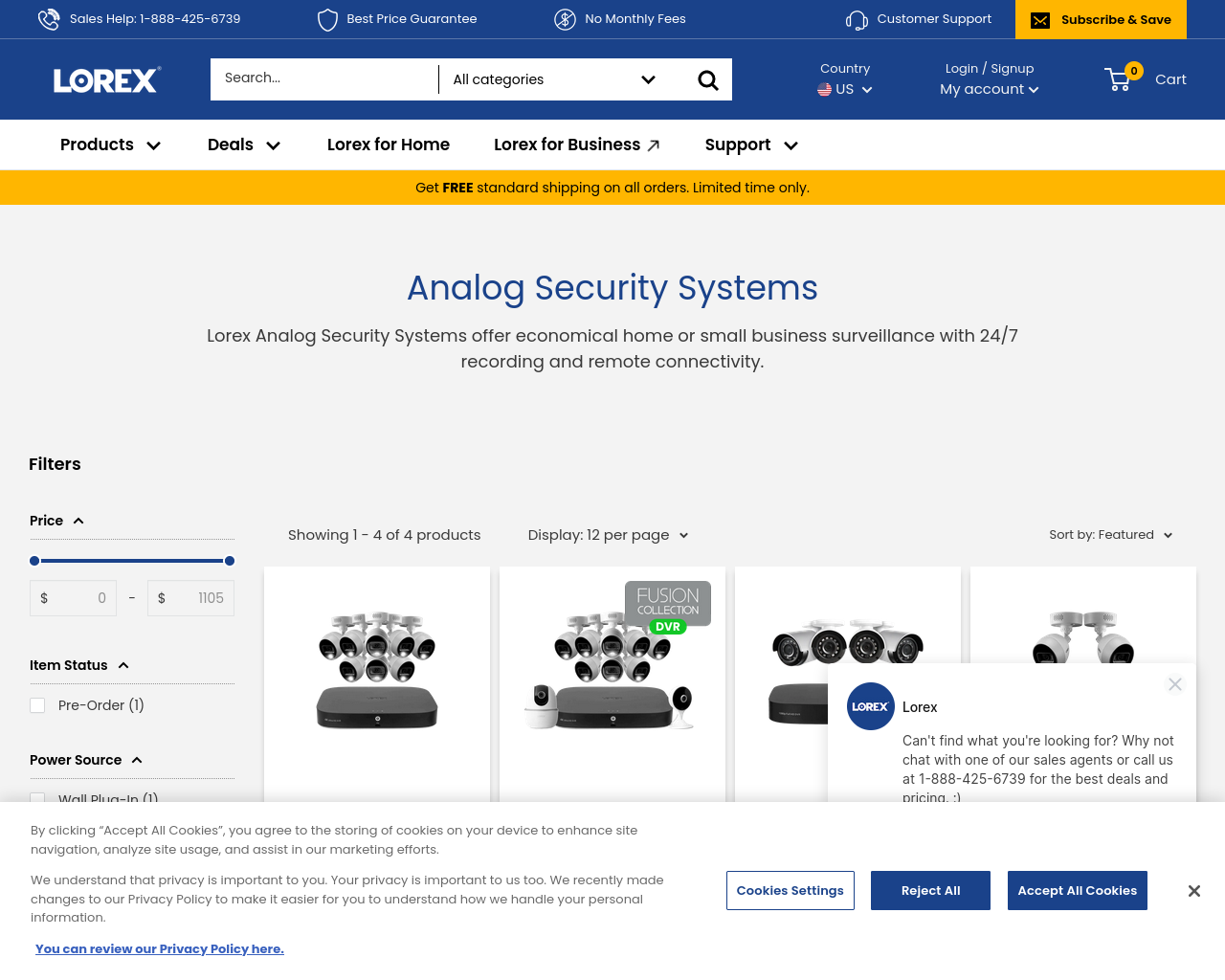The image size is (1225, 980).
Task: Collapse the Item Status filter section
Action: point(78,665)
